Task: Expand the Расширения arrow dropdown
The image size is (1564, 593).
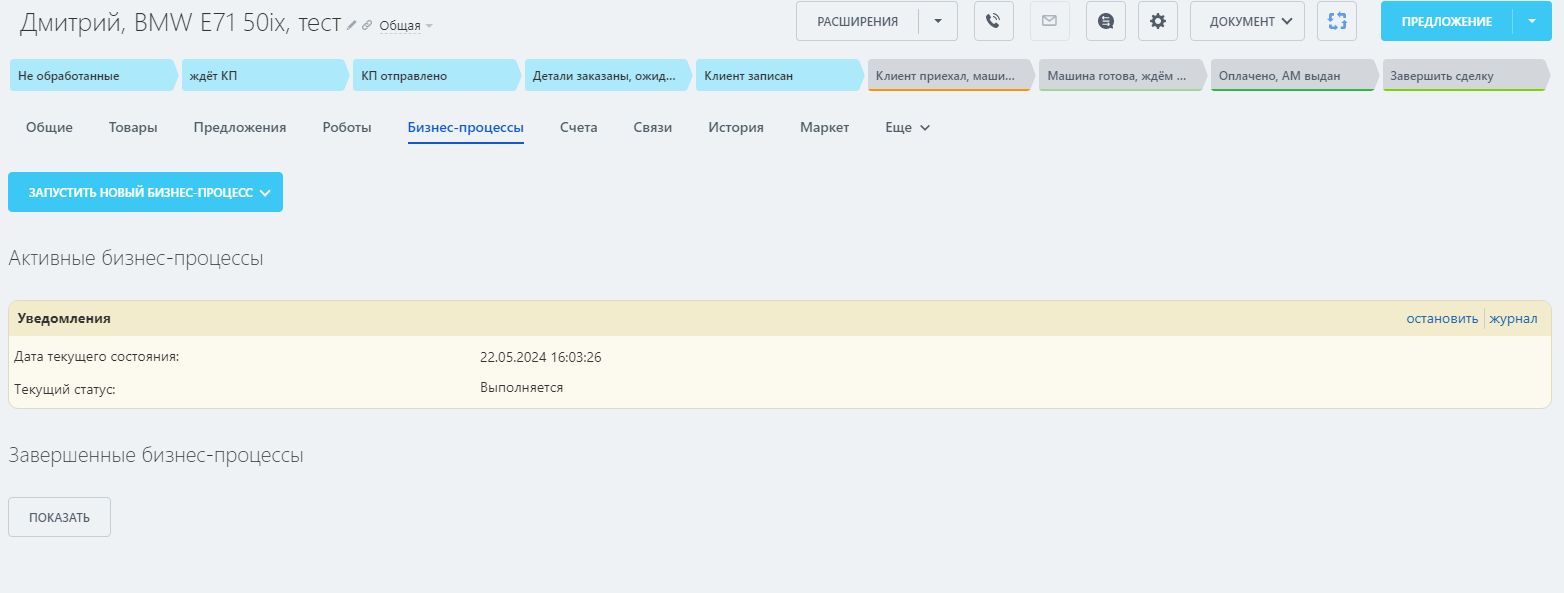Action: click(x=938, y=21)
